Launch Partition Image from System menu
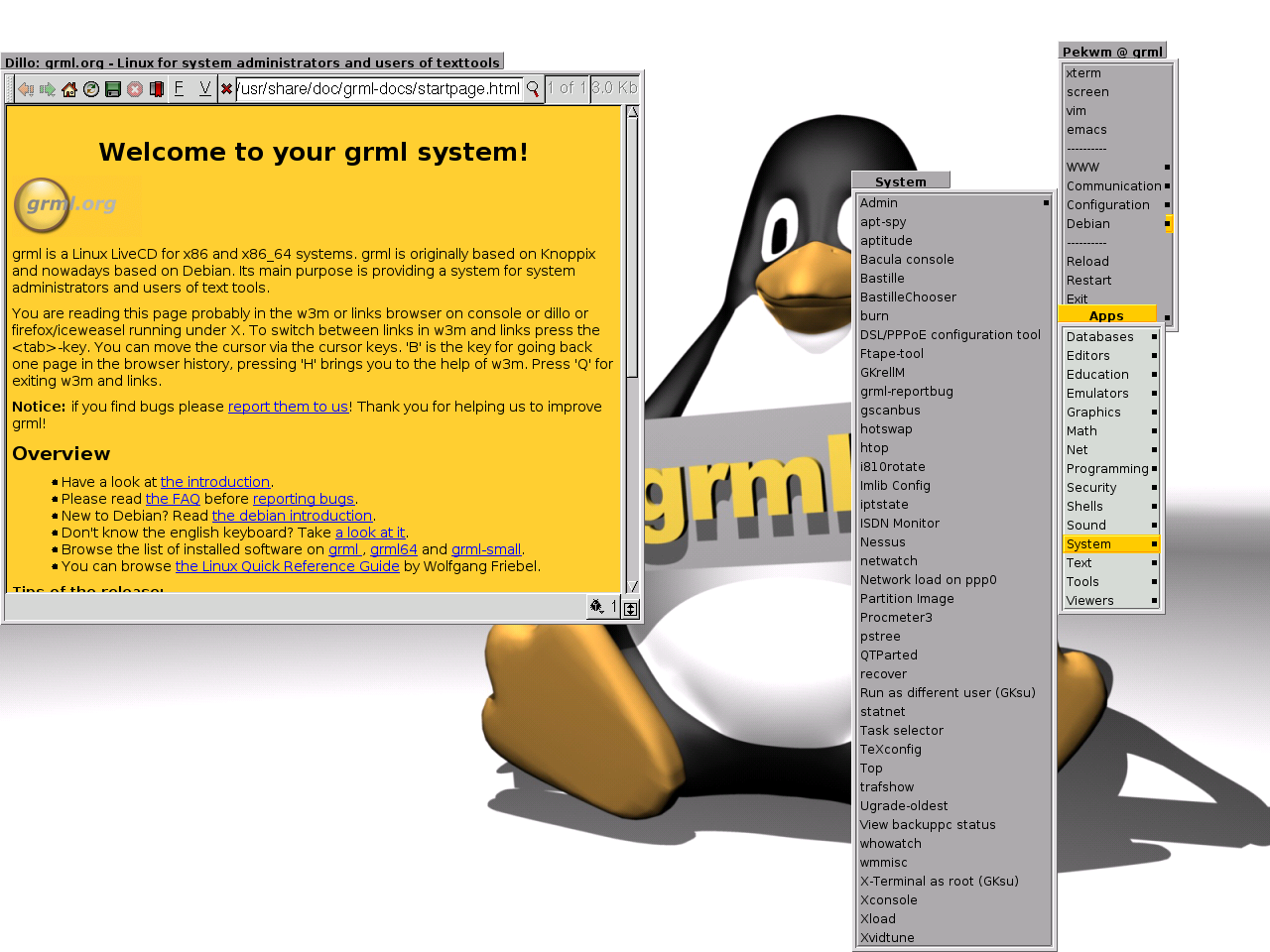Screen dimensions: 1270x952 [953, 599]
